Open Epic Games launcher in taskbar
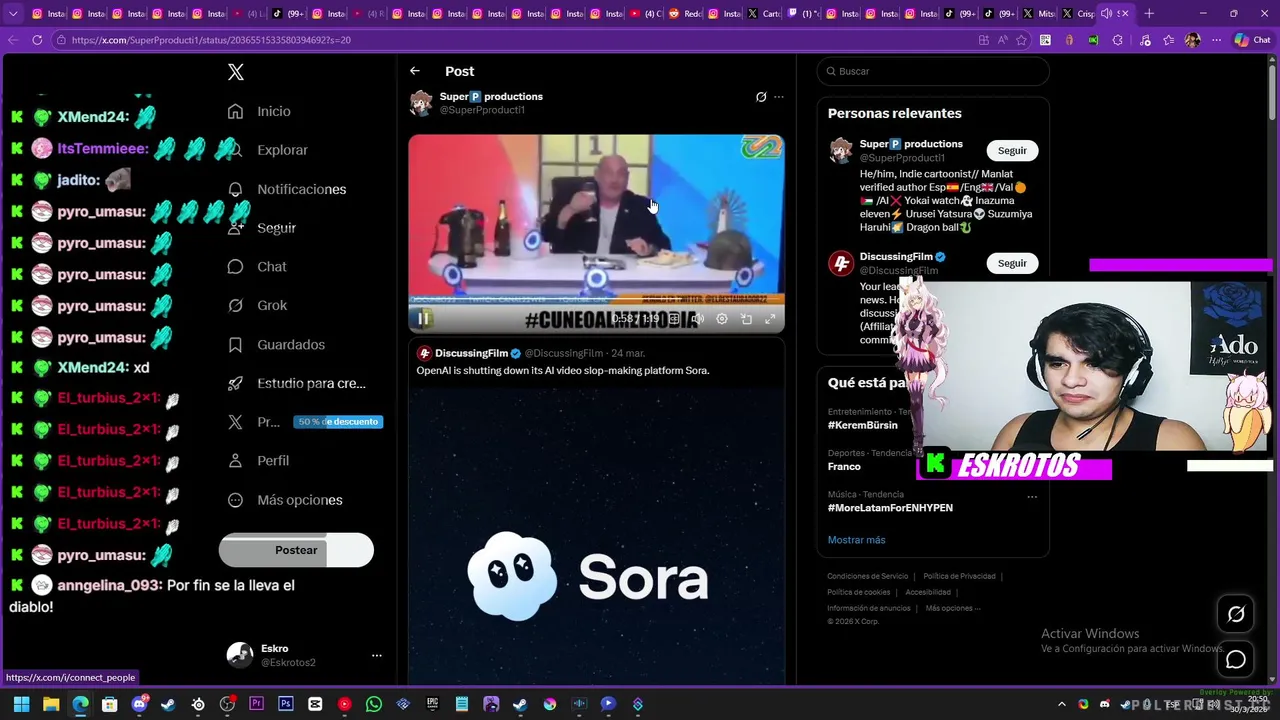Screen dimensions: 1280x720 pos(432,704)
